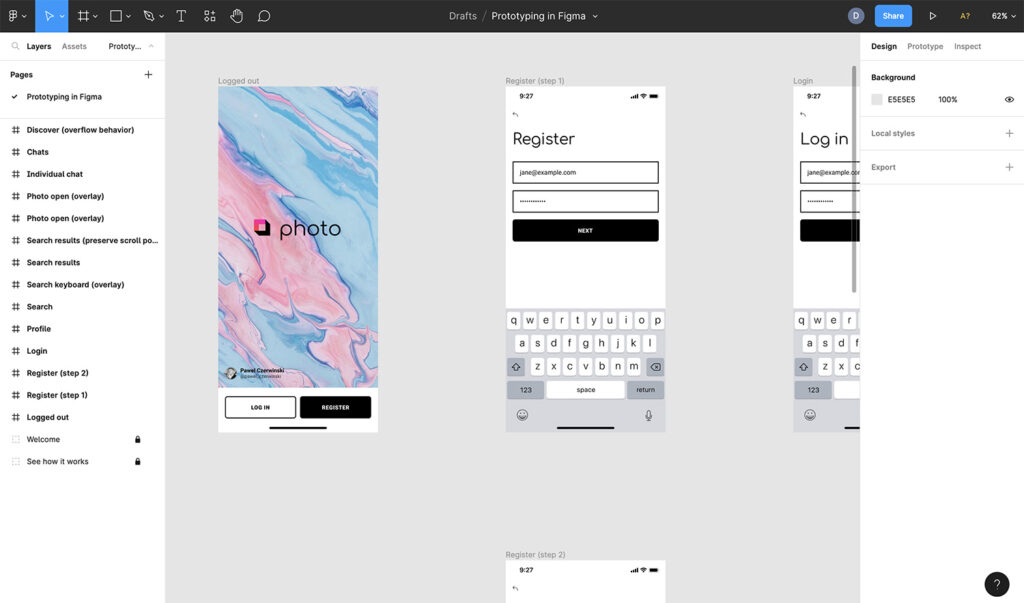Select the Rectangle shape tool

pos(116,16)
